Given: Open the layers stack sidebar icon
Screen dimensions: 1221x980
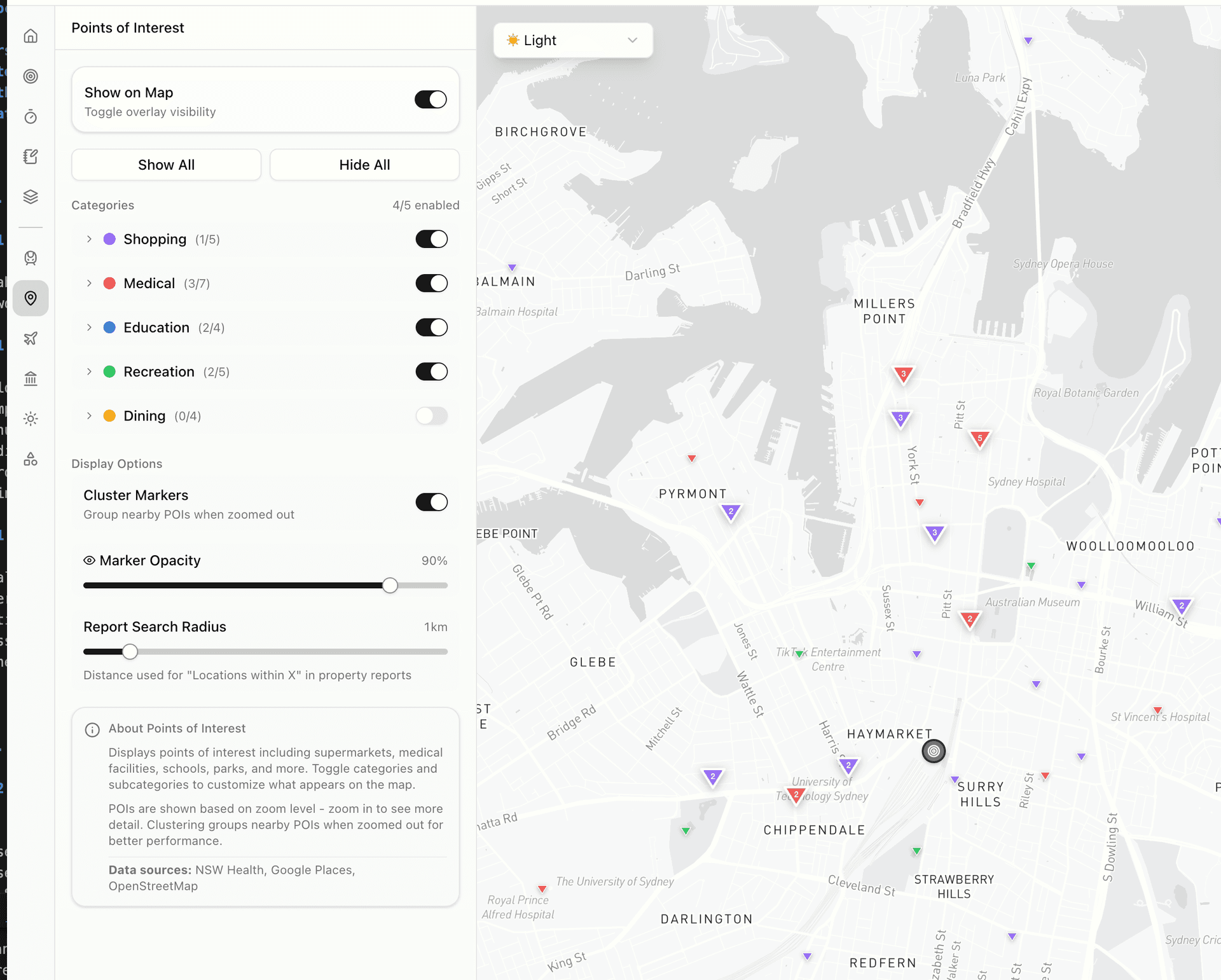Looking at the screenshot, I should pyautogui.click(x=31, y=197).
